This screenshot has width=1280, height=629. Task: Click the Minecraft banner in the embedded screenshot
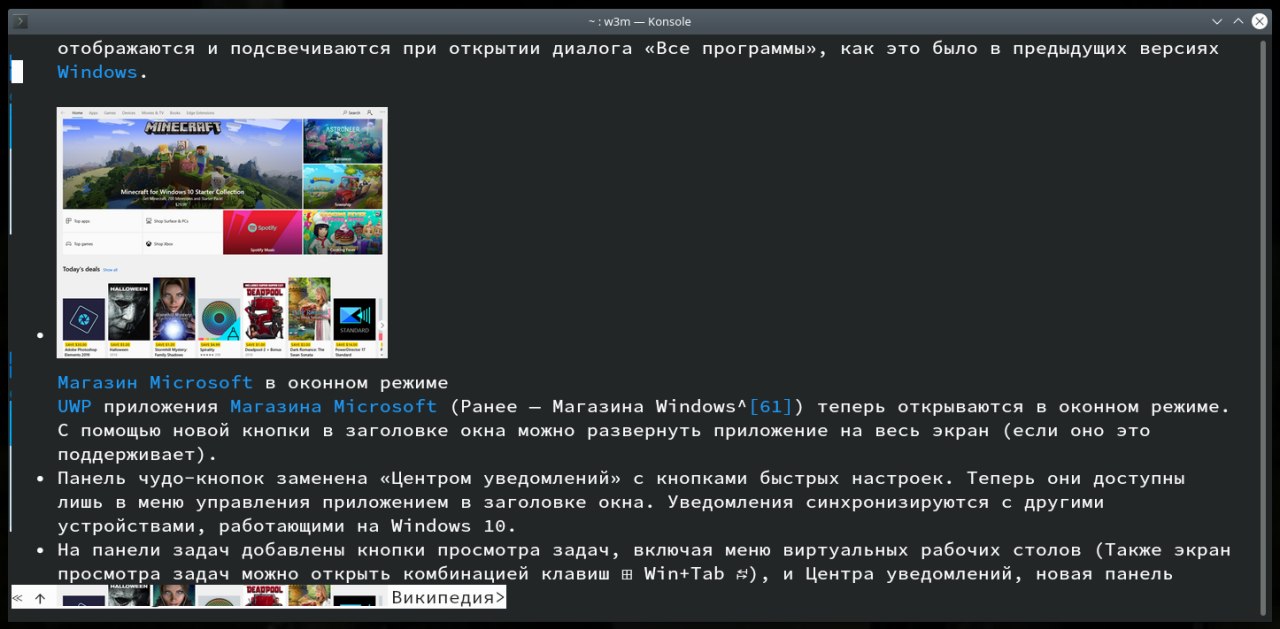182,164
